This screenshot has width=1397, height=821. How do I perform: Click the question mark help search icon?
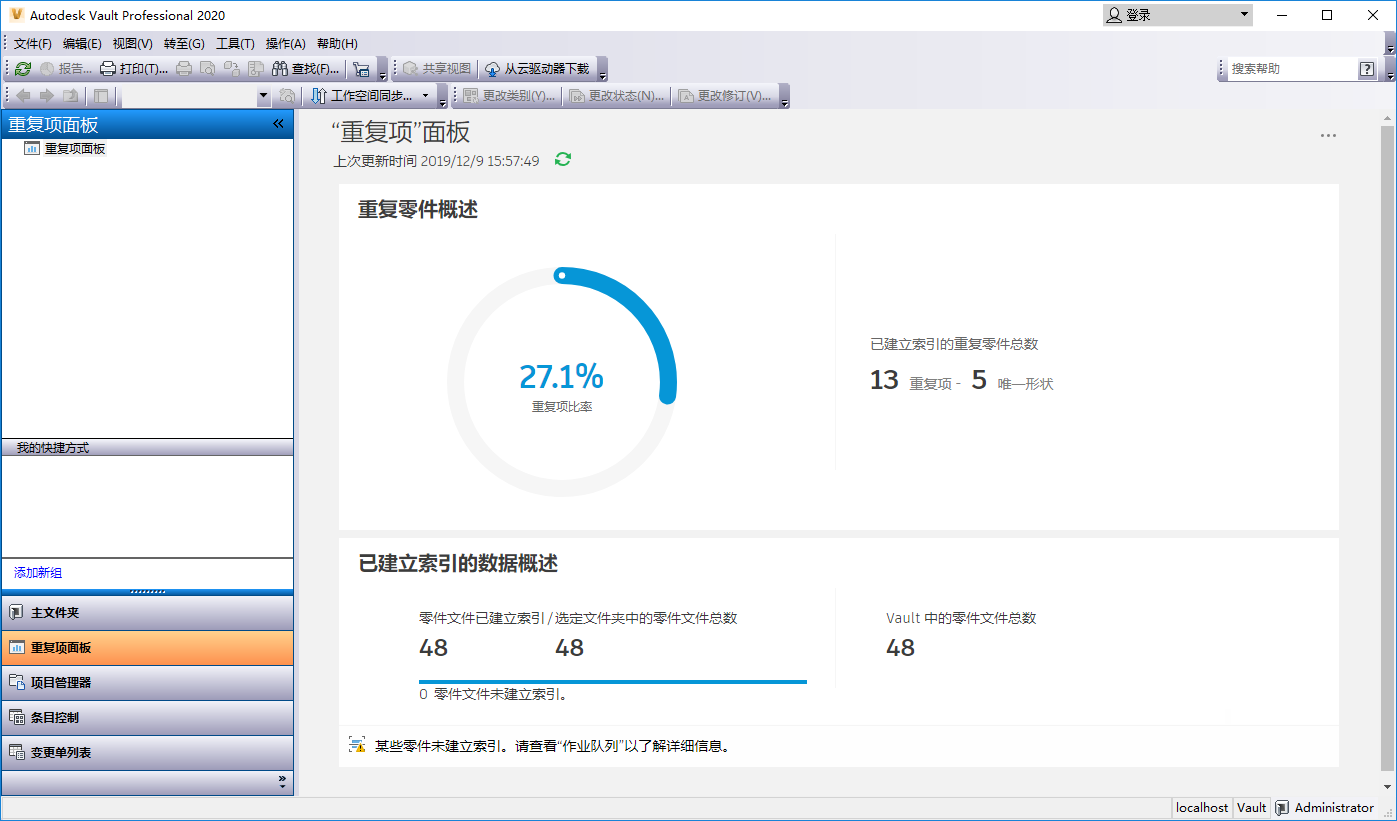[1367, 69]
